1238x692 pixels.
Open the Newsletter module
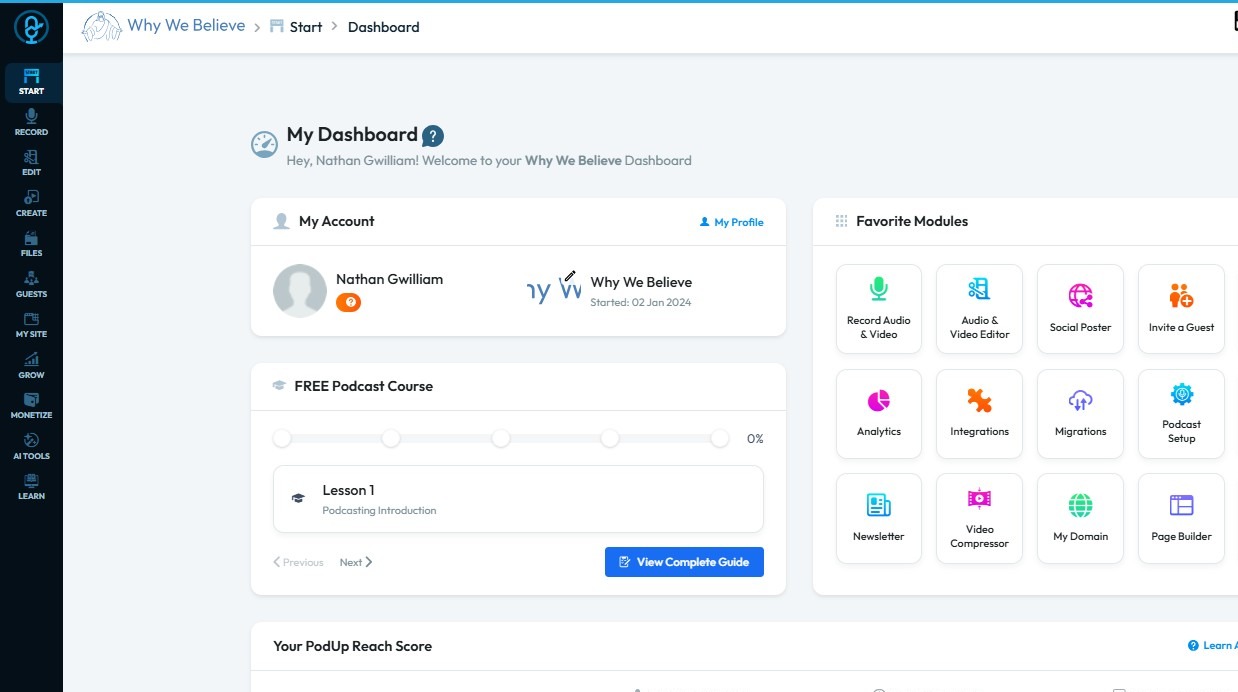click(x=879, y=518)
